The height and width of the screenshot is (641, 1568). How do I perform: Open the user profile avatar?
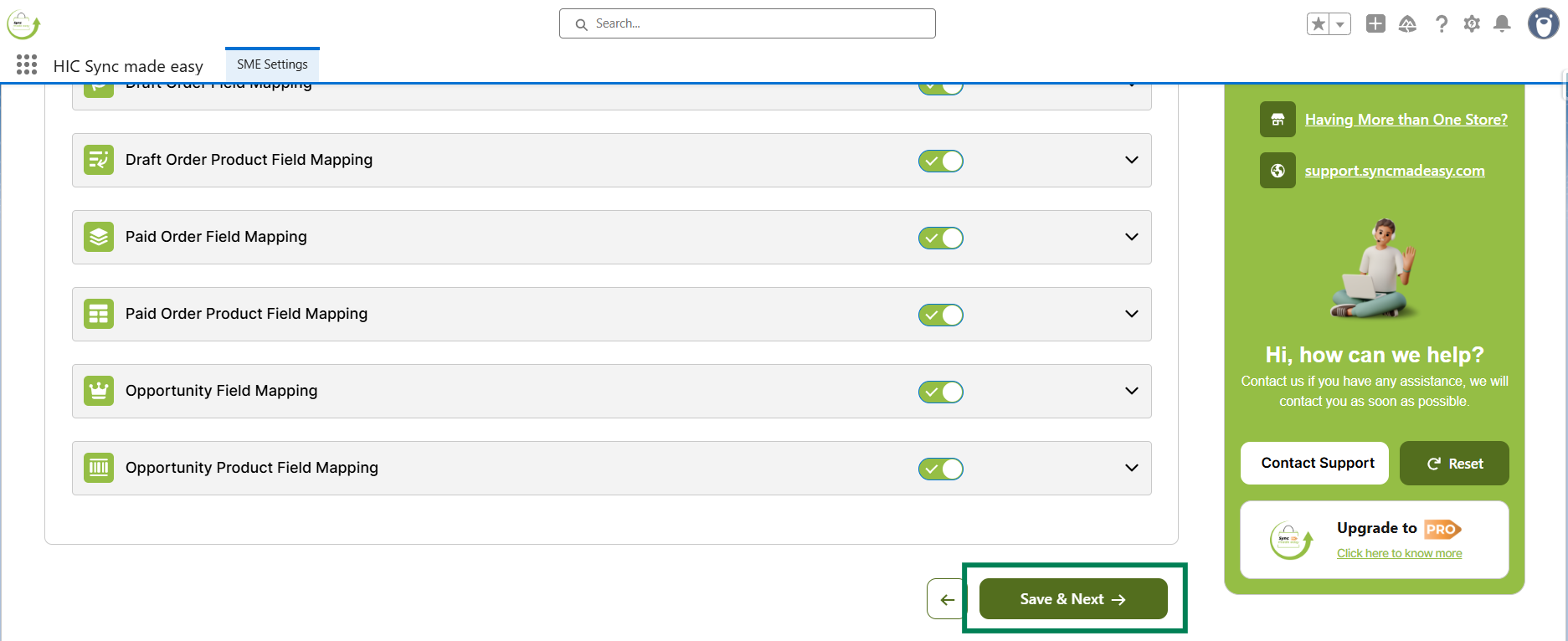(1543, 24)
